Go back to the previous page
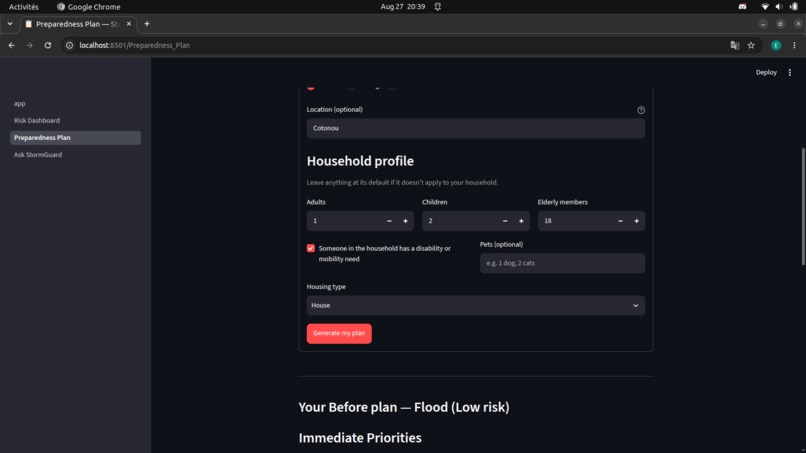Screen dimensions: 806x453 click(x=11, y=45)
